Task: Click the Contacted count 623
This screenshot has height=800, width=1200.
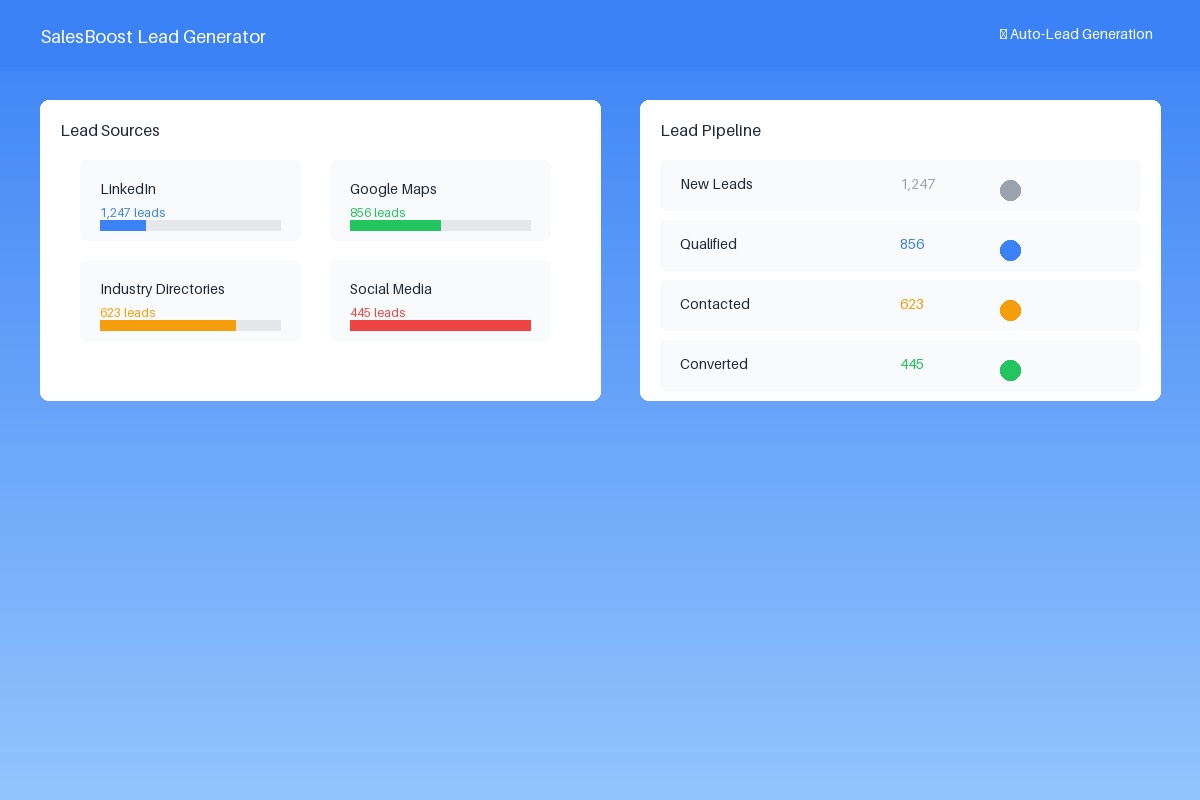Action: [x=912, y=304]
